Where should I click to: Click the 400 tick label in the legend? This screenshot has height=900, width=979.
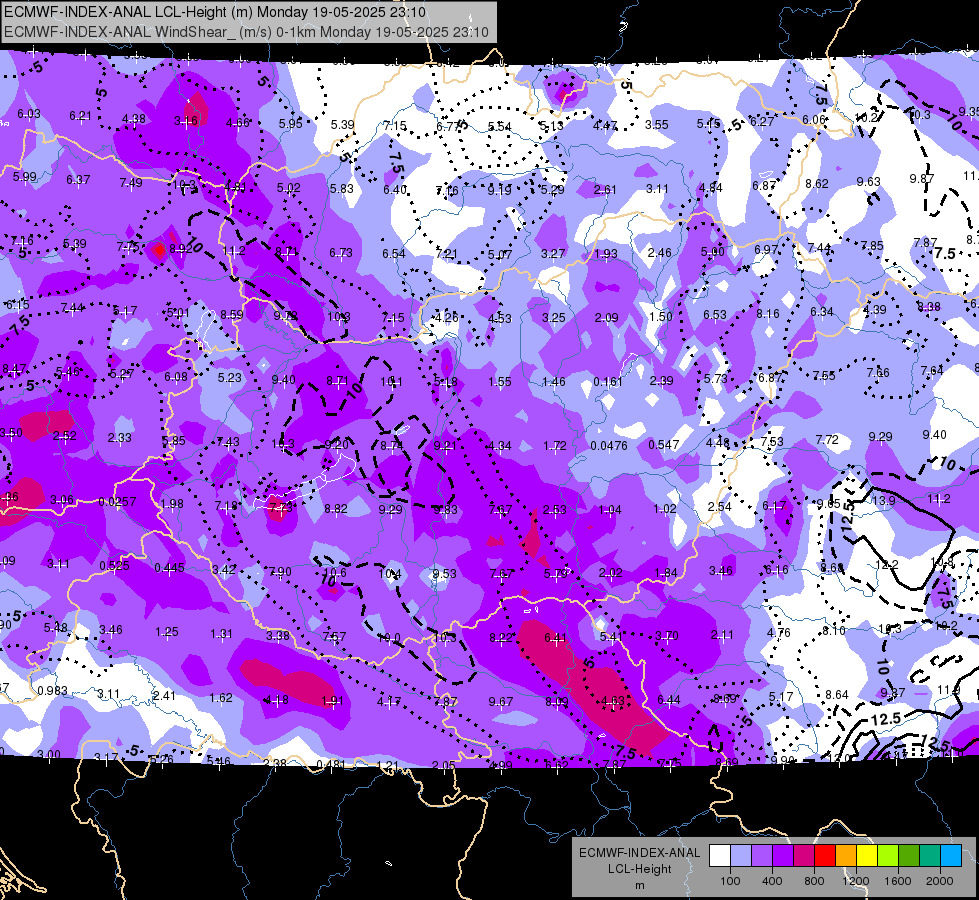pos(772,881)
